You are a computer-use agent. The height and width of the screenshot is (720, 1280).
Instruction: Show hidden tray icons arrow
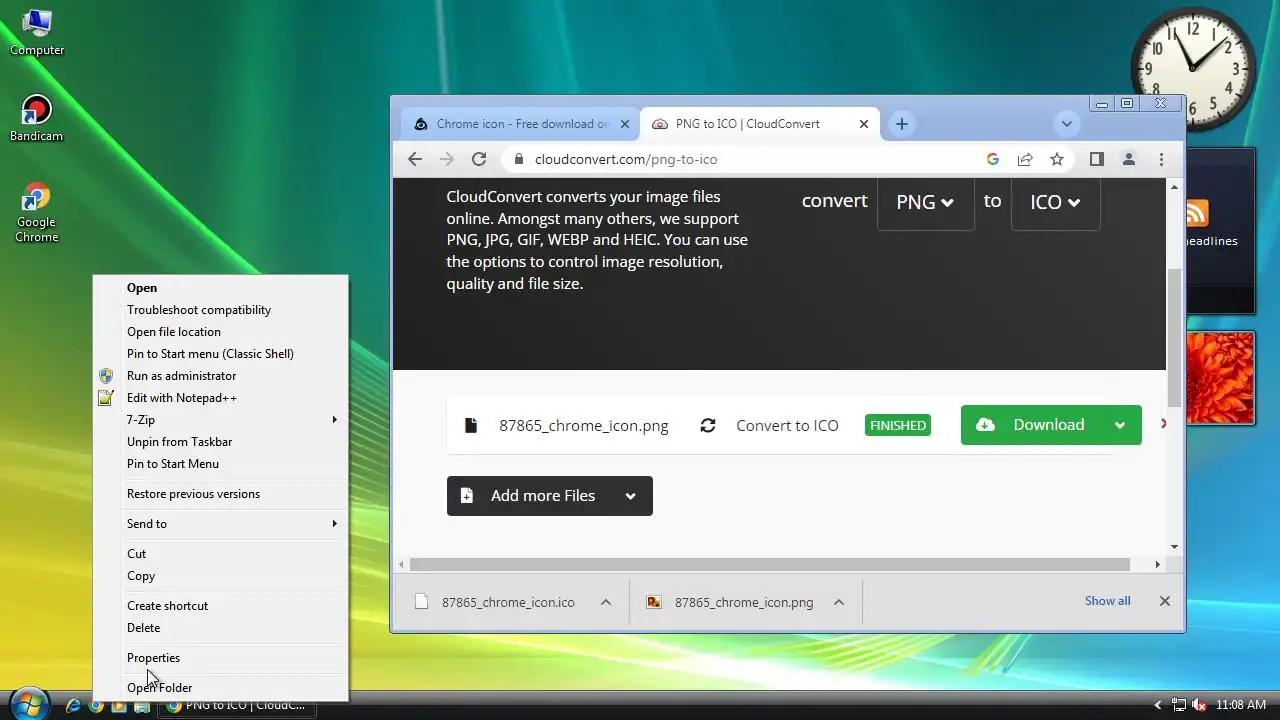[1158, 705]
